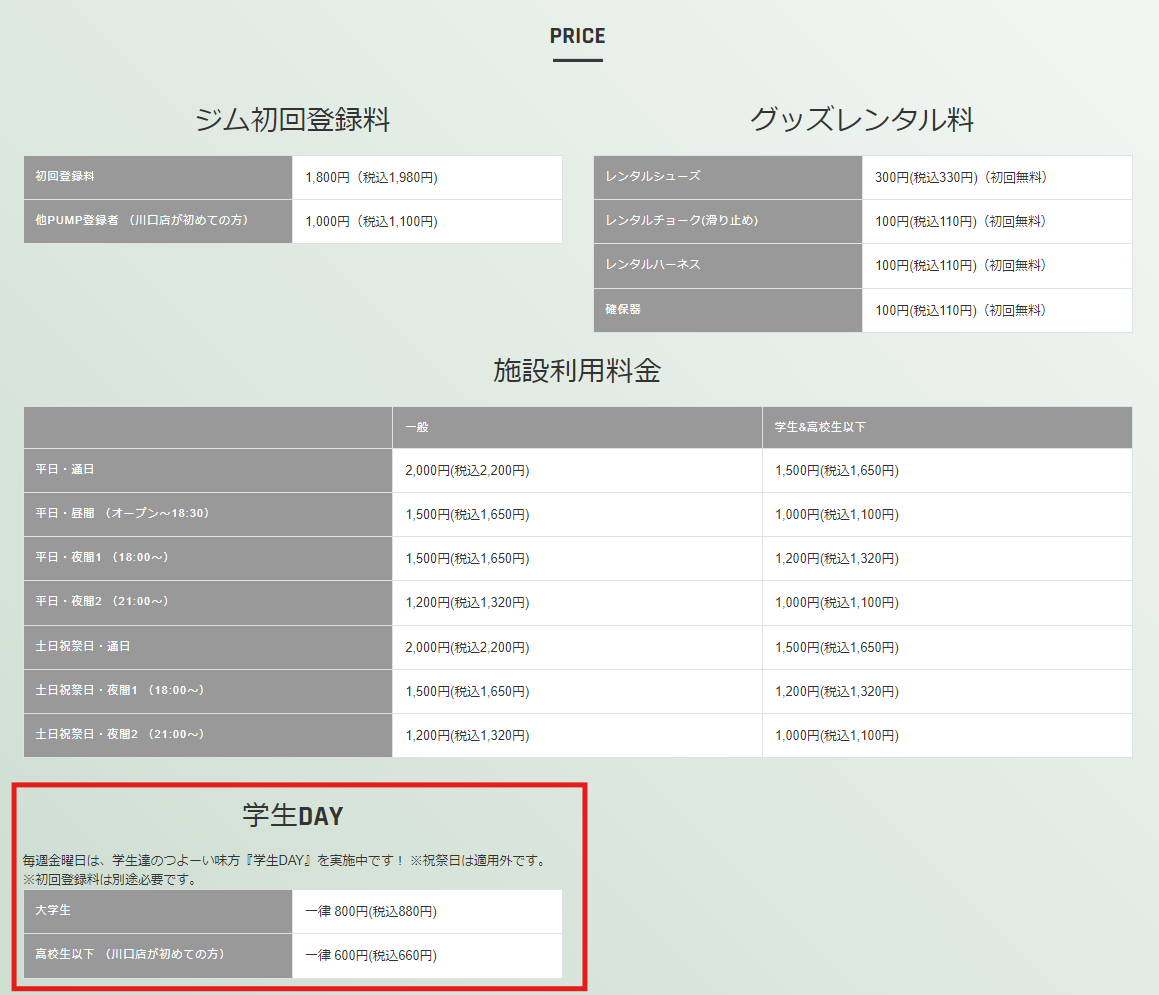The width and height of the screenshot is (1159, 995).
Task: Click the PRICE section heading
Action: 577,37
